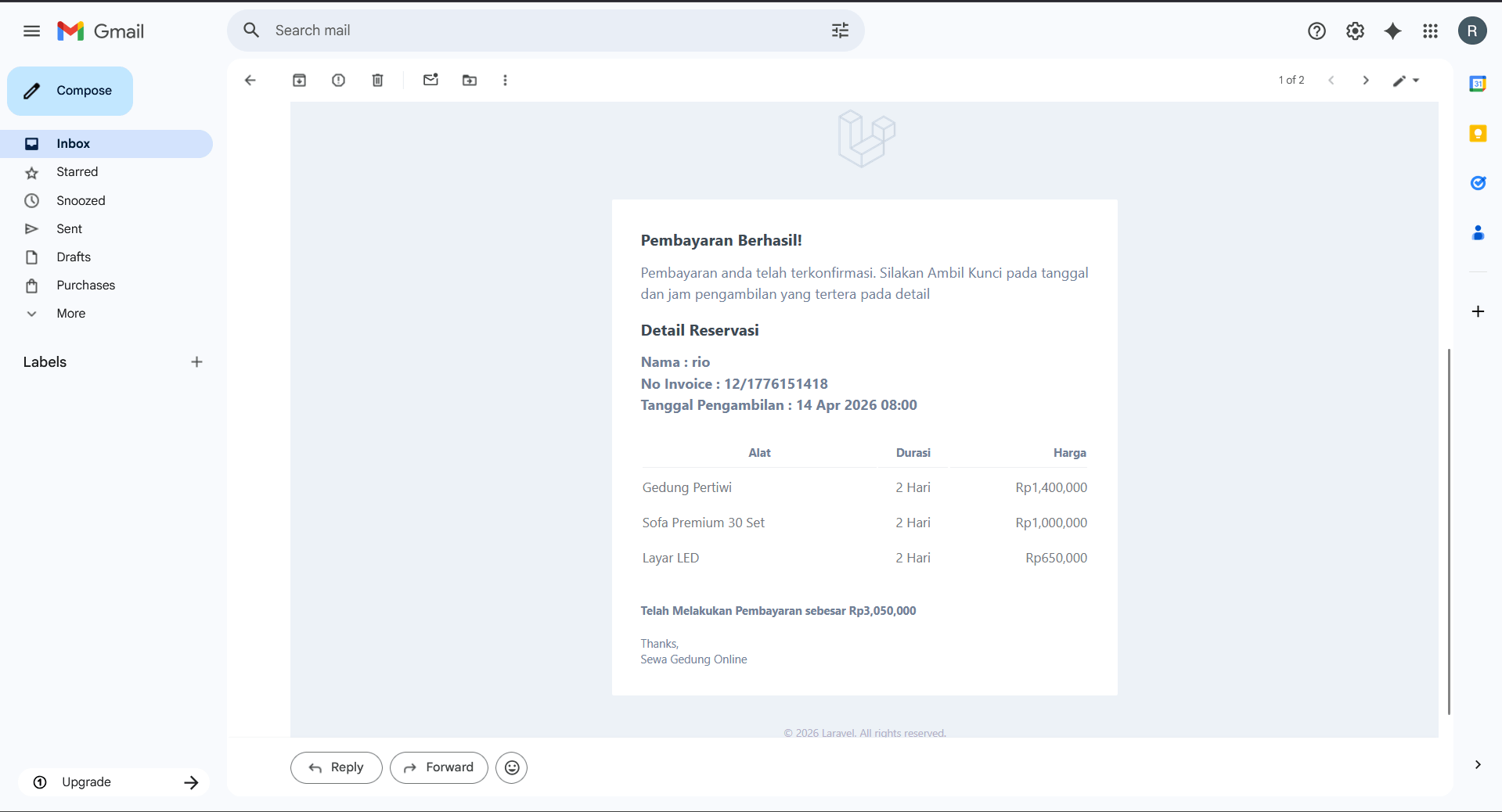Viewport: 1502px width, 812px height.
Task: Go back to inbox with arrow icon
Action: tap(250, 80)
